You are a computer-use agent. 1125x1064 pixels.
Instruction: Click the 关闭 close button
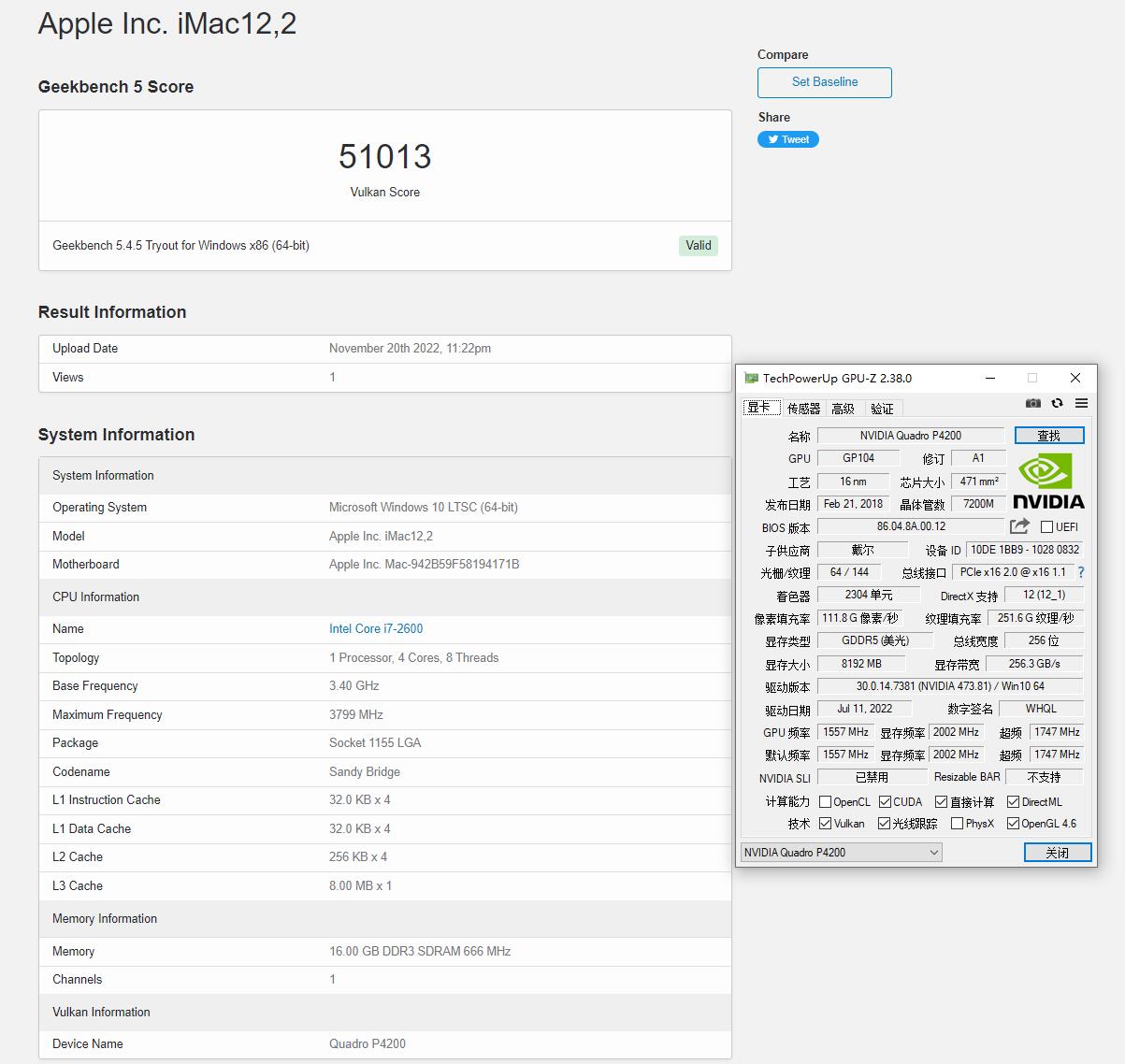pos(1058,852)
